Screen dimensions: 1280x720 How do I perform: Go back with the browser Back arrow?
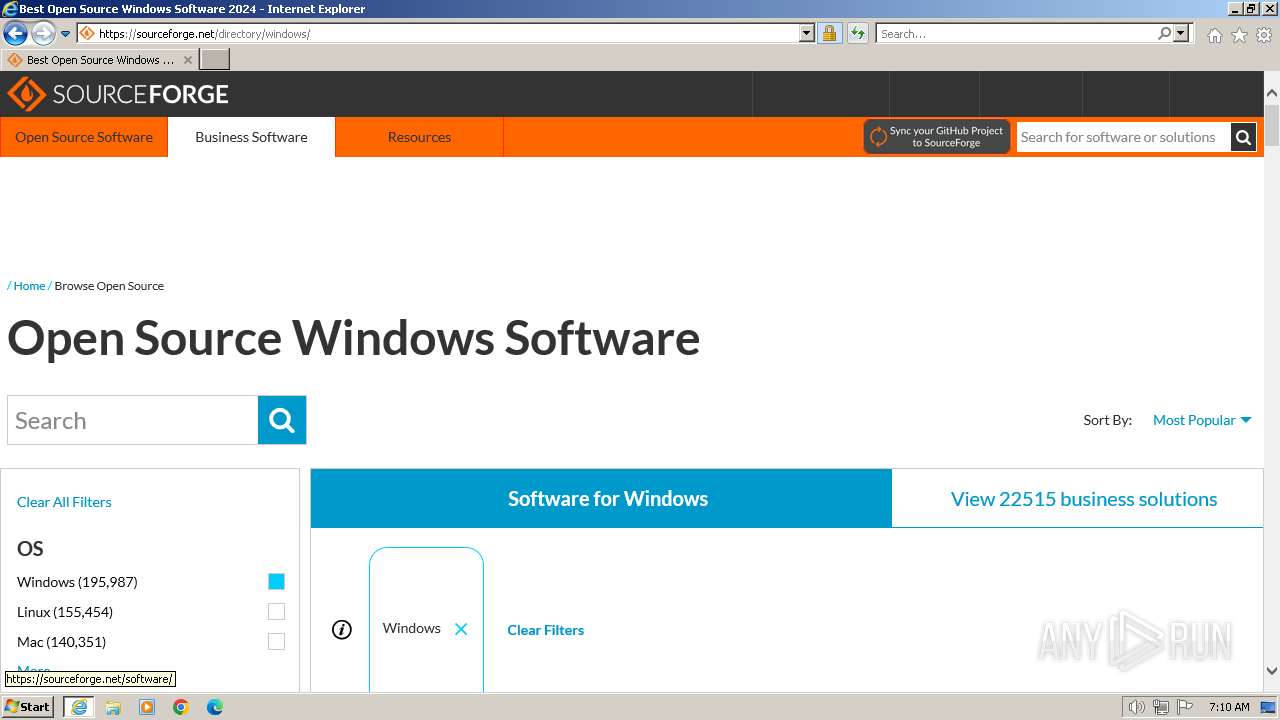tap(15, 34)
